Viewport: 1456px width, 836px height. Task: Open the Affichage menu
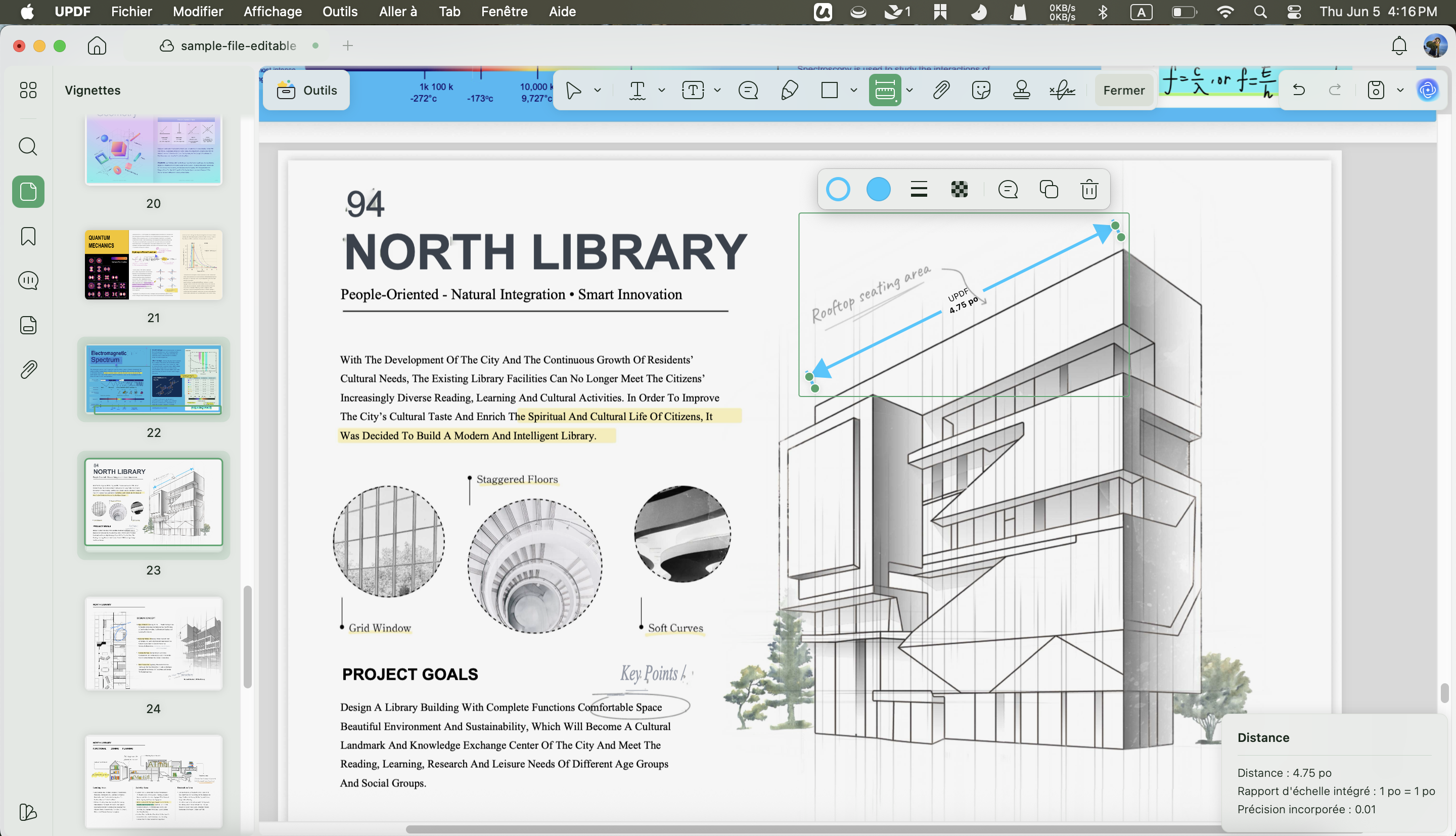pyautogui.click(x=272, y=12)
